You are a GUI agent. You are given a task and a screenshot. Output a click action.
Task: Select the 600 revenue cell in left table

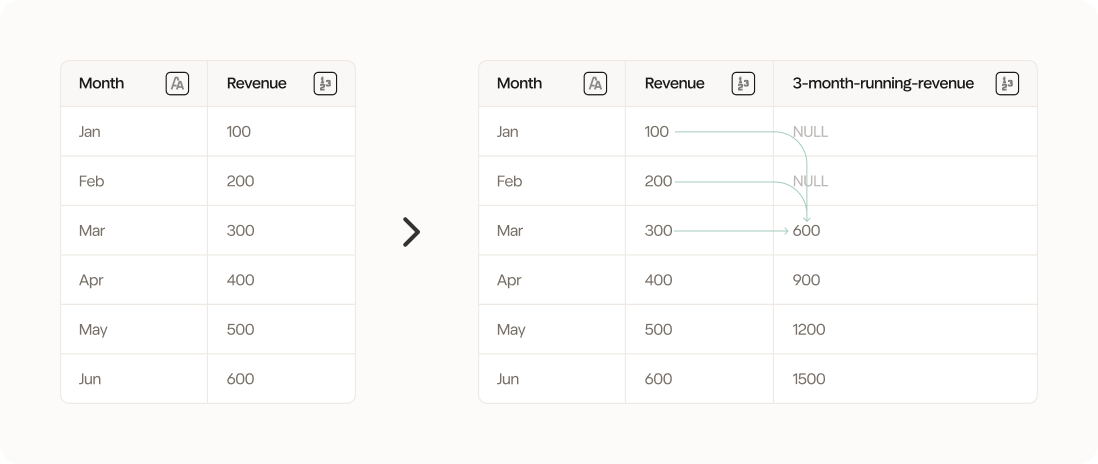241,379
